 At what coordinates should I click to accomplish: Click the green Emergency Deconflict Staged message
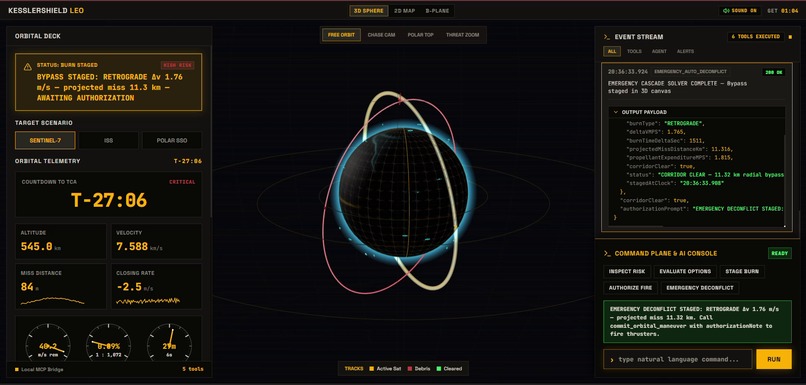(698, 322)
